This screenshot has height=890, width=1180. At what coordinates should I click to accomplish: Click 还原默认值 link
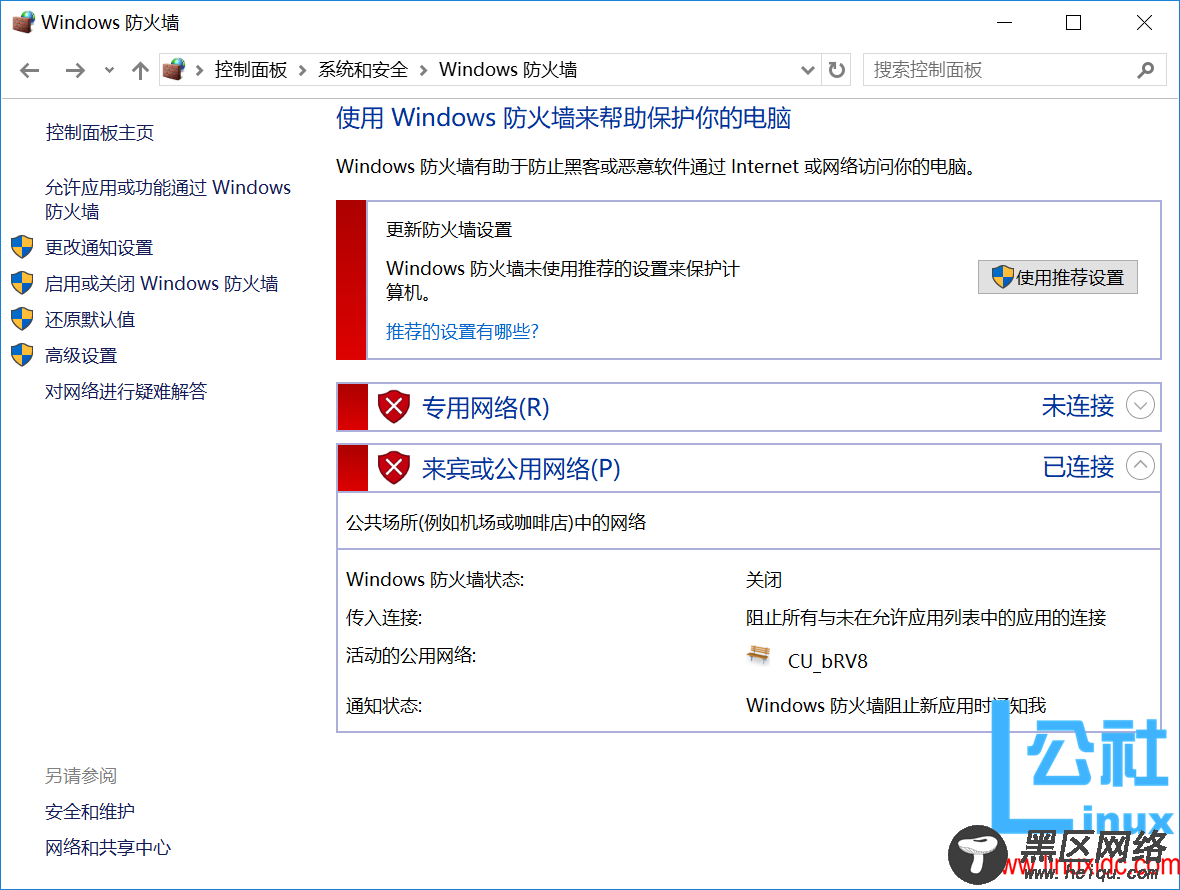point(90,320)
